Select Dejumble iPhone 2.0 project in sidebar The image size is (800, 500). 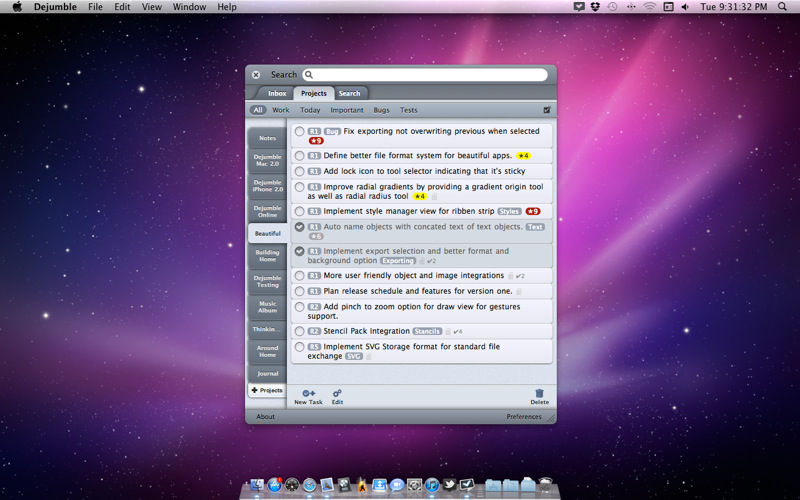(267, 186)
